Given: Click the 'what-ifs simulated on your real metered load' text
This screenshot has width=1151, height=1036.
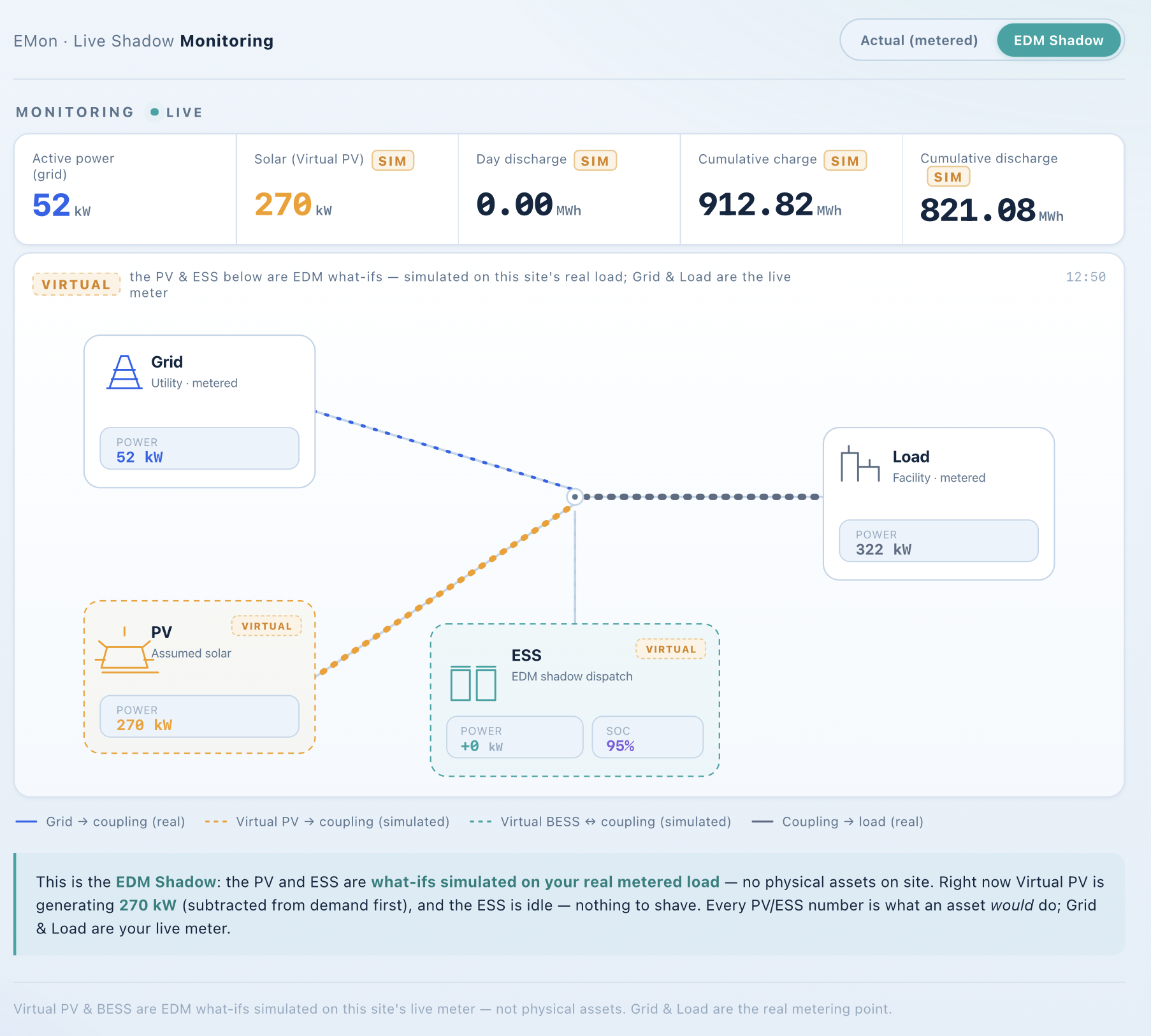Looking at the screenshot, I should [x=545, y=882].
